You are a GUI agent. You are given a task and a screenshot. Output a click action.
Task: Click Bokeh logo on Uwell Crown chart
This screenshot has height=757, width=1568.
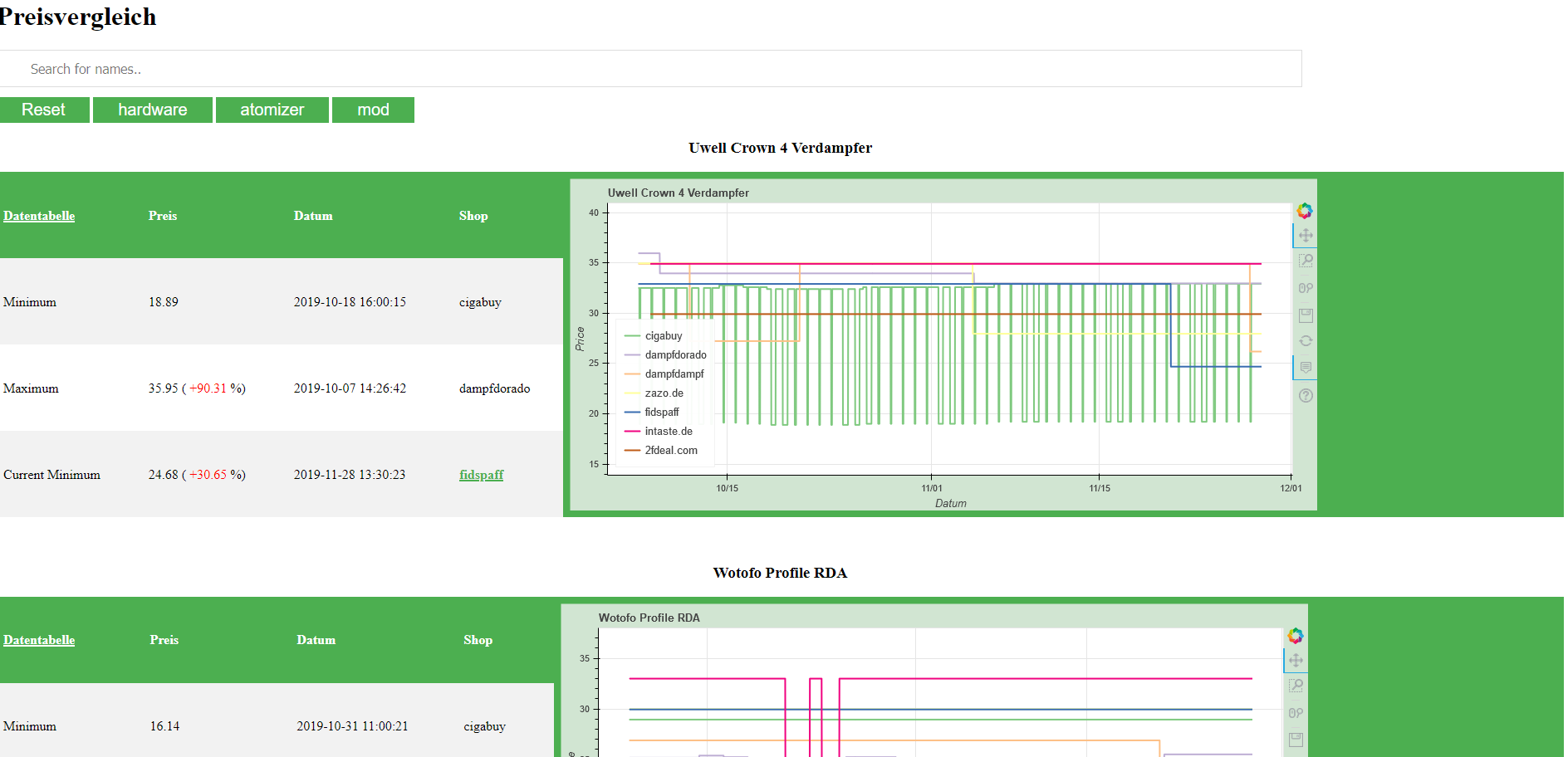[x=1305, y=211]
